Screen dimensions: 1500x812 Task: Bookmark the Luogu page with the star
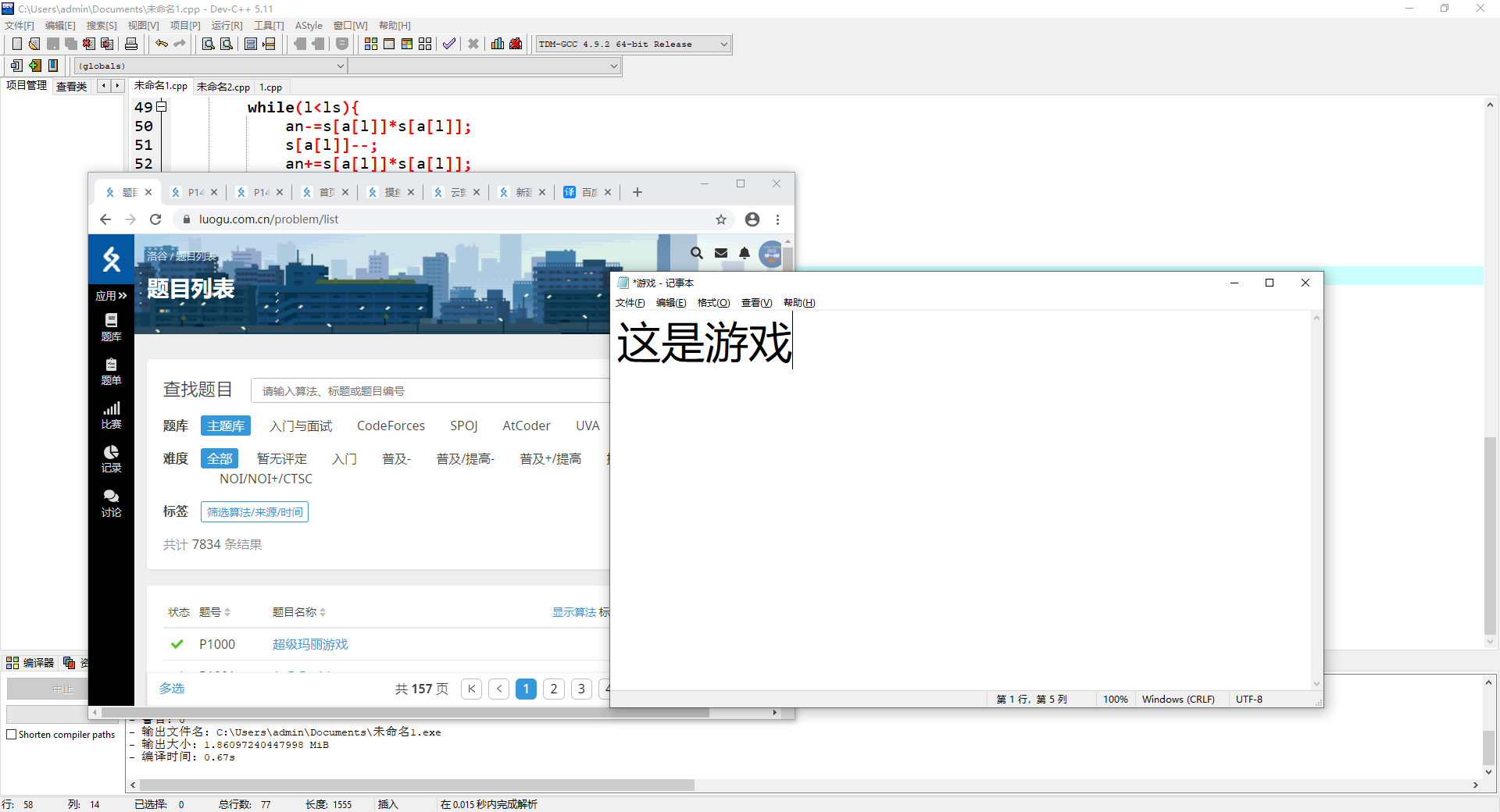click(x=721, y=219)
